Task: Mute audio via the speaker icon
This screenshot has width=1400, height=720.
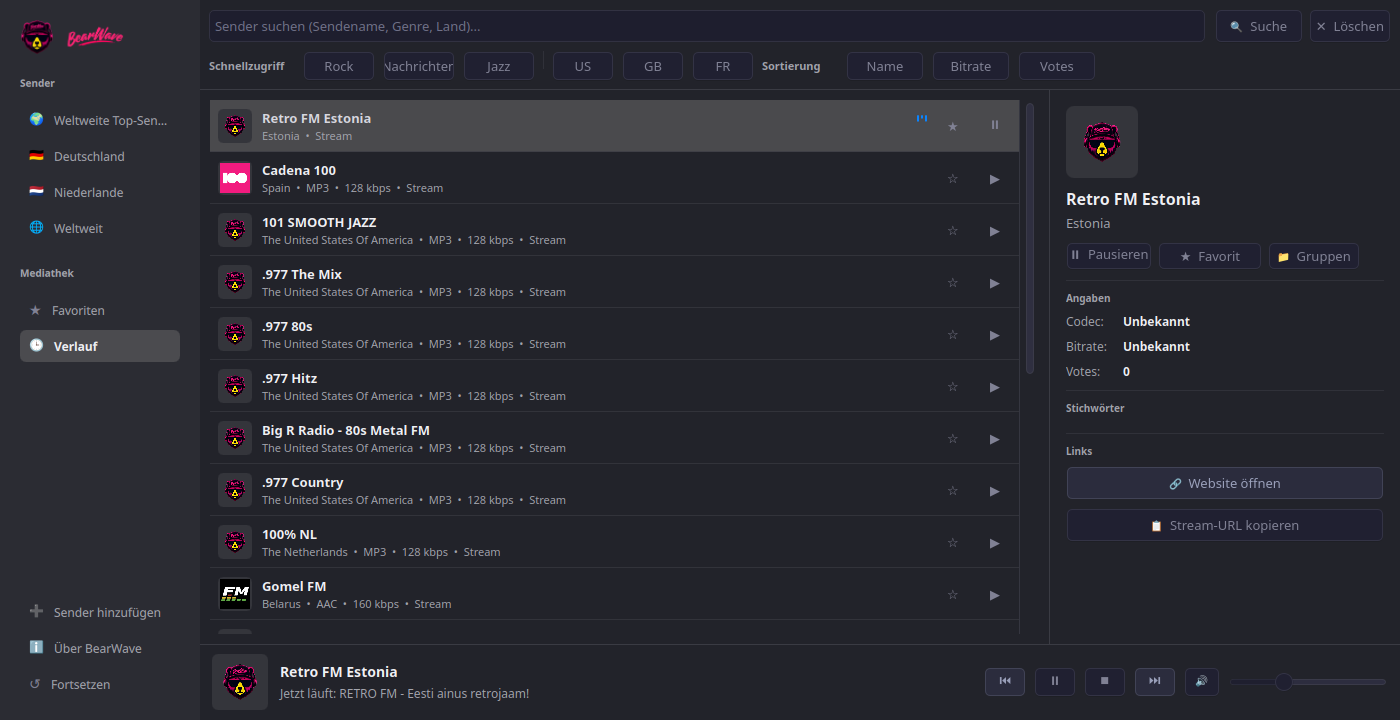Action: coord(1201,681)
